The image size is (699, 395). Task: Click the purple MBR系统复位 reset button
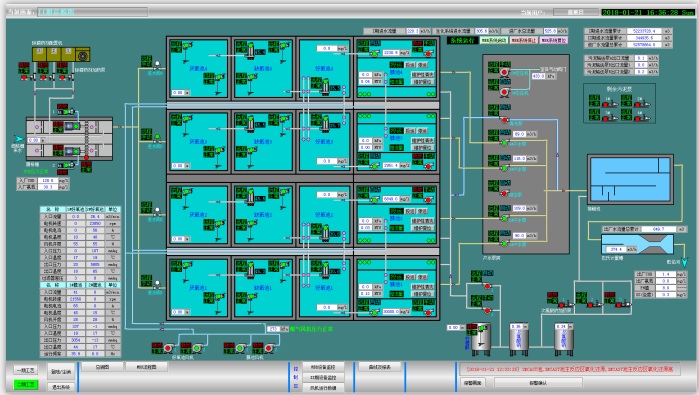554,40
